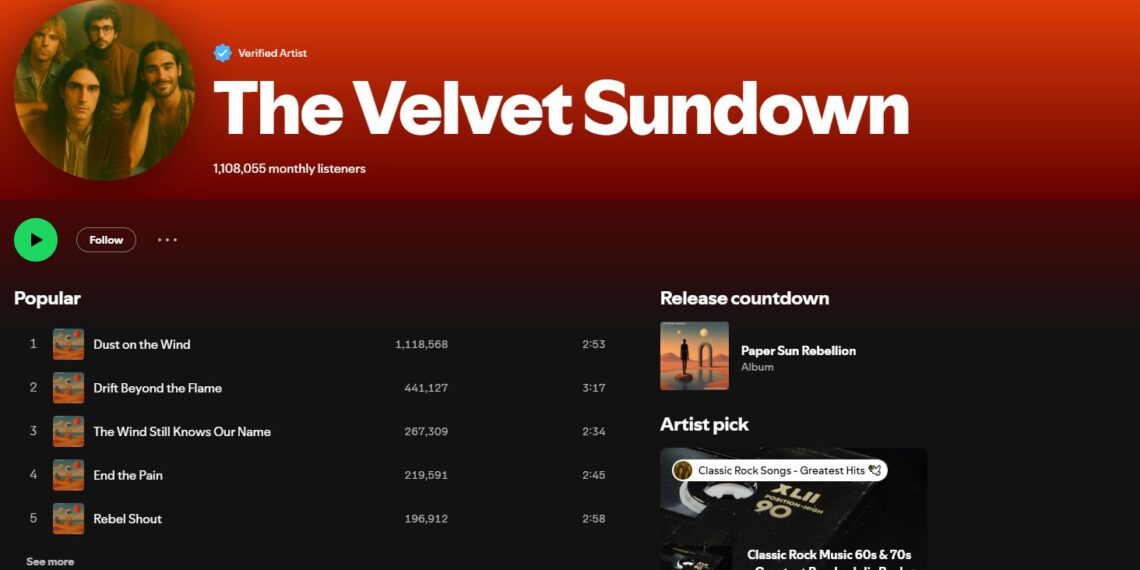Click Dust on the Wind cover art

tap(68, 344)
